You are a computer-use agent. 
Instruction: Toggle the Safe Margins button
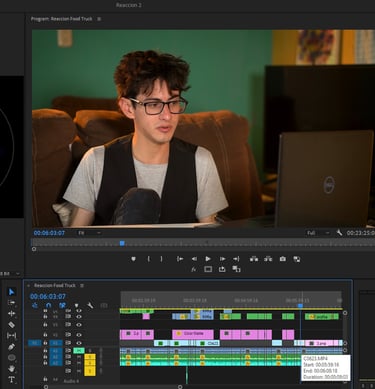[x=208, y=269]
